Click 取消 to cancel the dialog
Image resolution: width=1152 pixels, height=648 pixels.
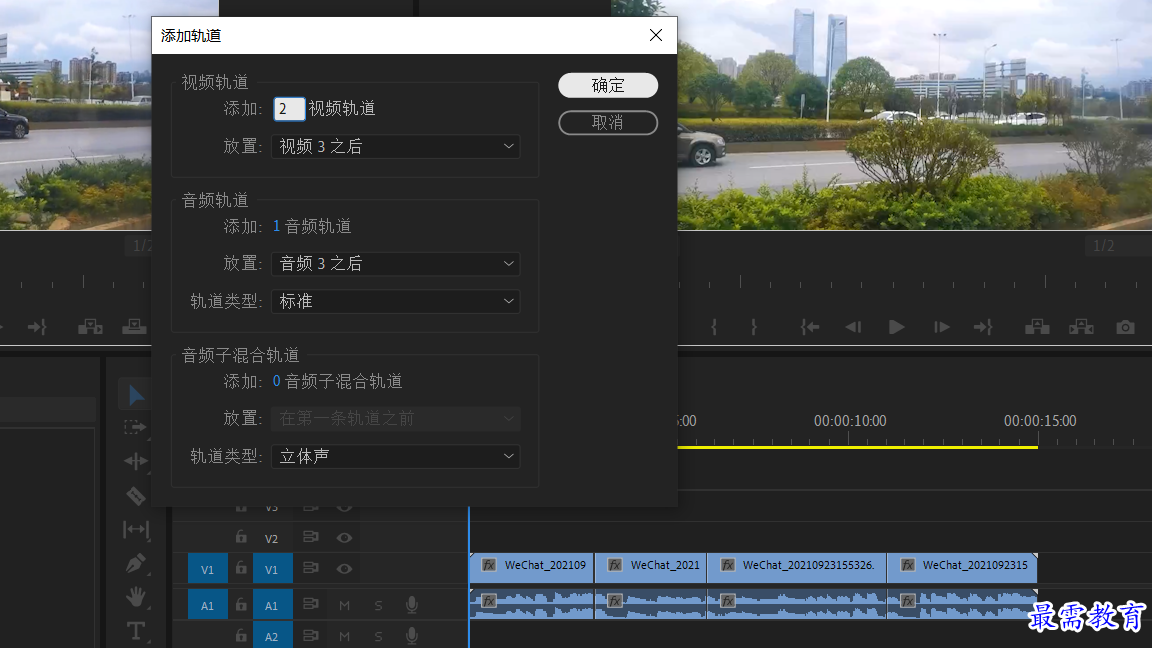[x=608, y=123]
